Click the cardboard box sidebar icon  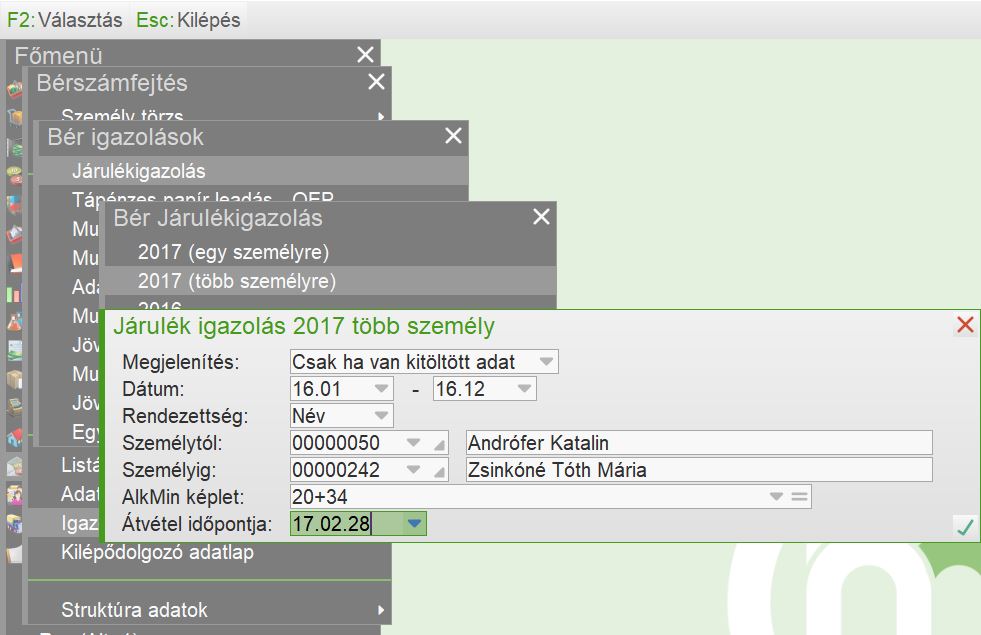coord(14,379)
